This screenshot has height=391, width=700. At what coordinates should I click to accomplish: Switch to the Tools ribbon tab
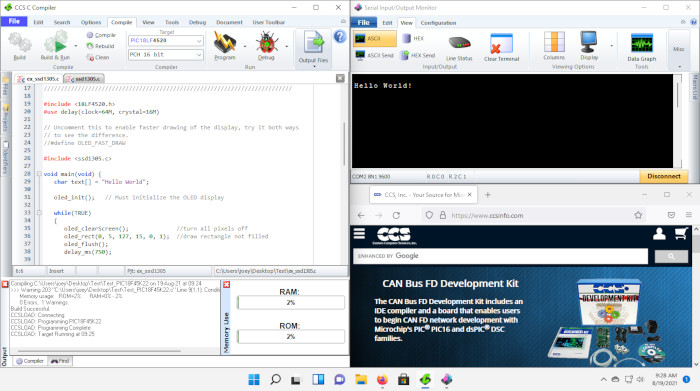click(172, 22)
